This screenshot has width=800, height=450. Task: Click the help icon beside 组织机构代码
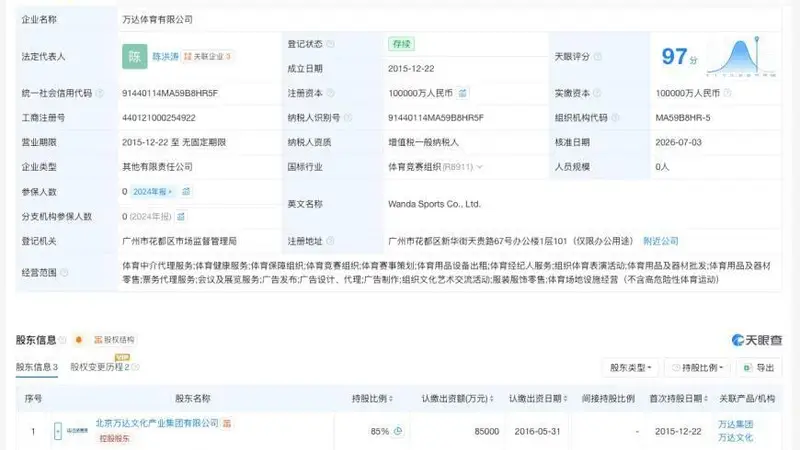click(x=615, y=118)
